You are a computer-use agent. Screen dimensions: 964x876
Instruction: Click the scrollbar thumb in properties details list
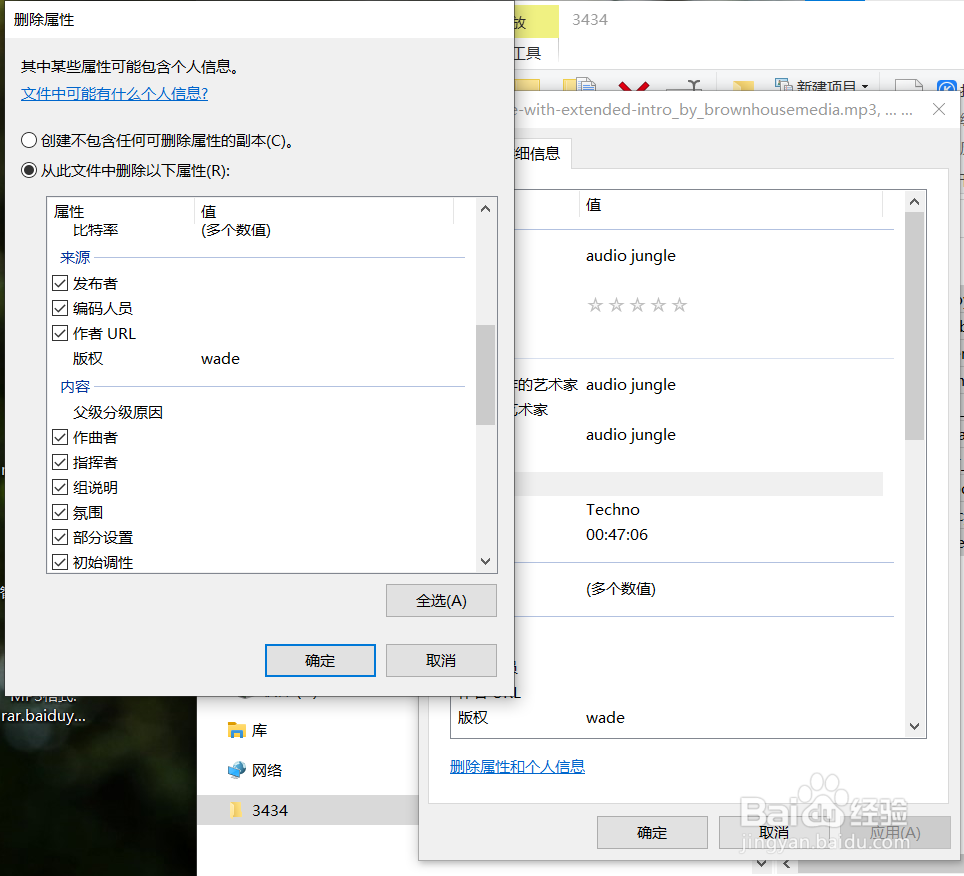(914, 326)
